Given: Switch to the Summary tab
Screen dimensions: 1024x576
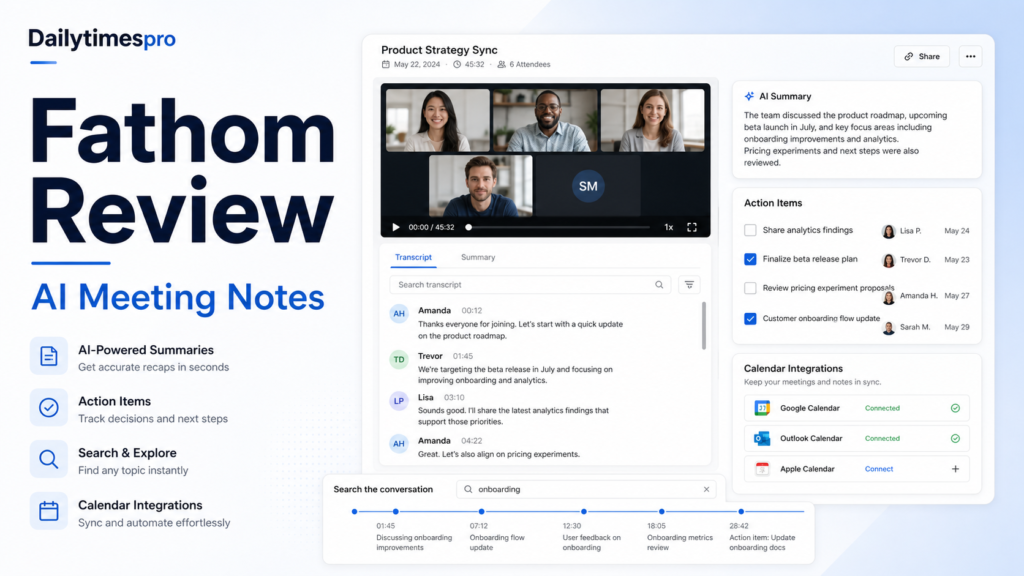Looking at the screenshot, I should tap(478, 257).
